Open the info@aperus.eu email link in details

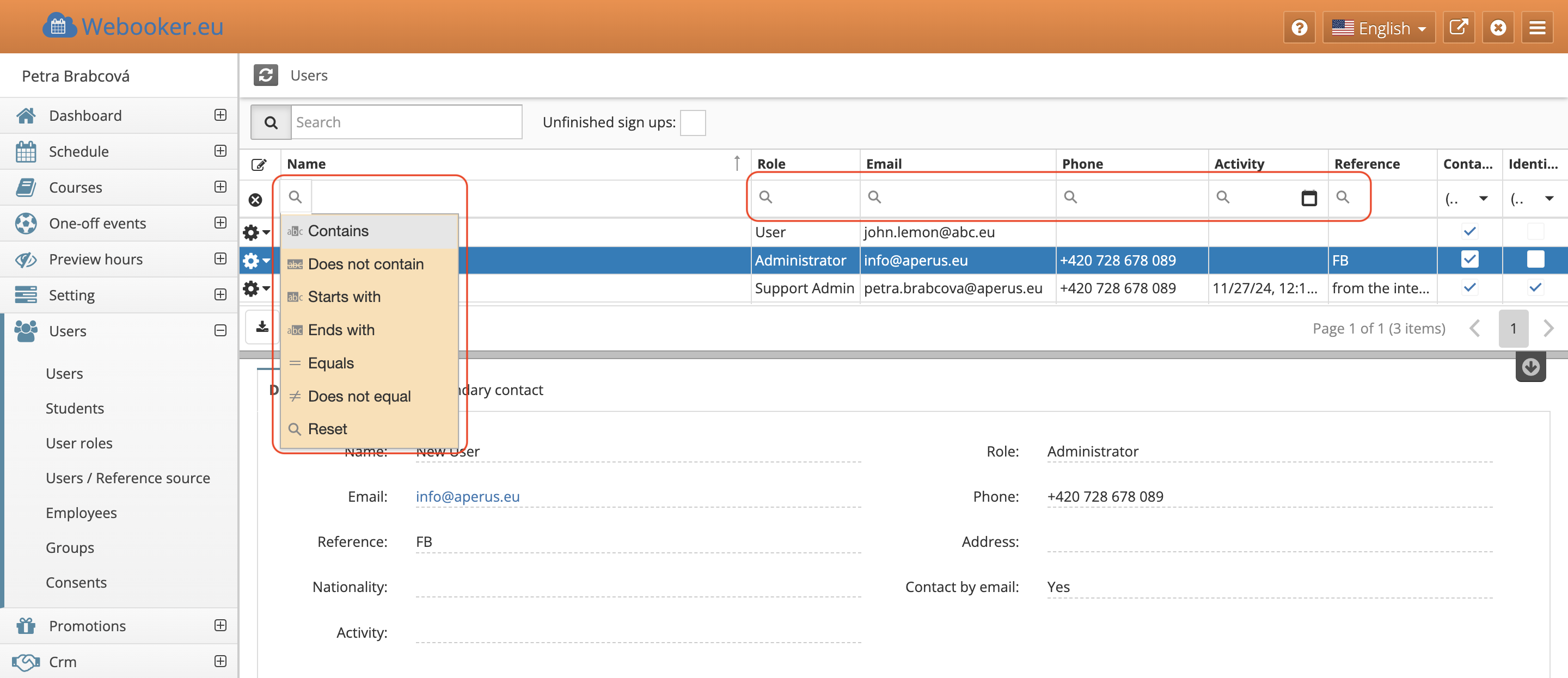tap(468, 497)
